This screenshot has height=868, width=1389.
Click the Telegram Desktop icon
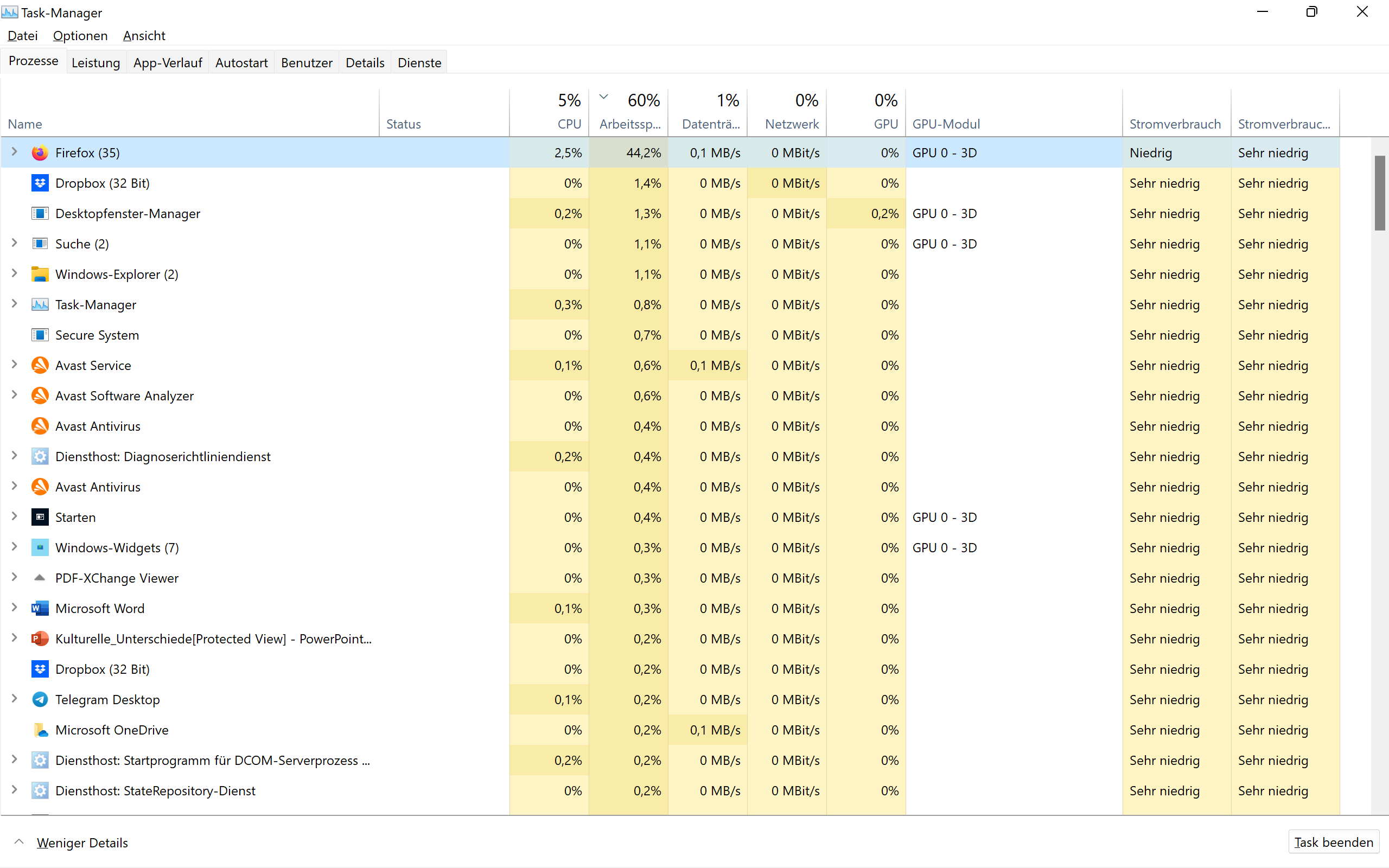point(40,699)
